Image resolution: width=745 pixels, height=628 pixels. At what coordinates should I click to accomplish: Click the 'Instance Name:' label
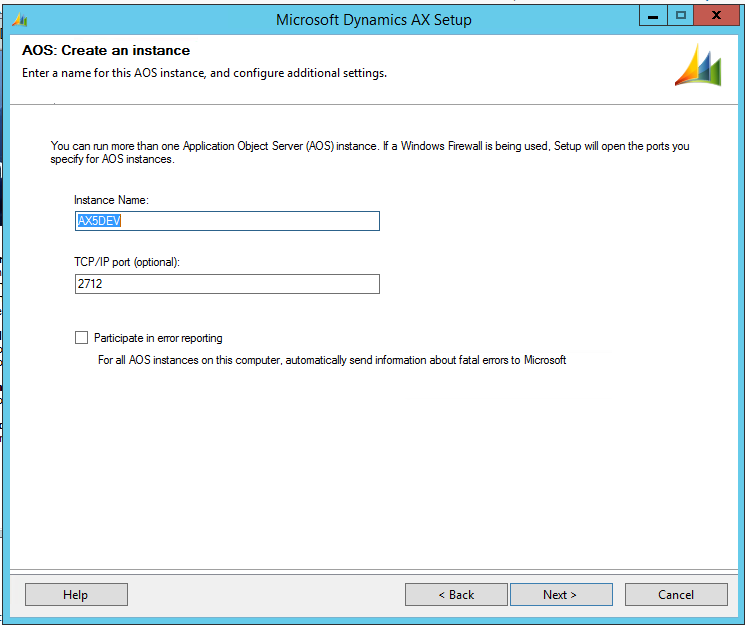111,200
